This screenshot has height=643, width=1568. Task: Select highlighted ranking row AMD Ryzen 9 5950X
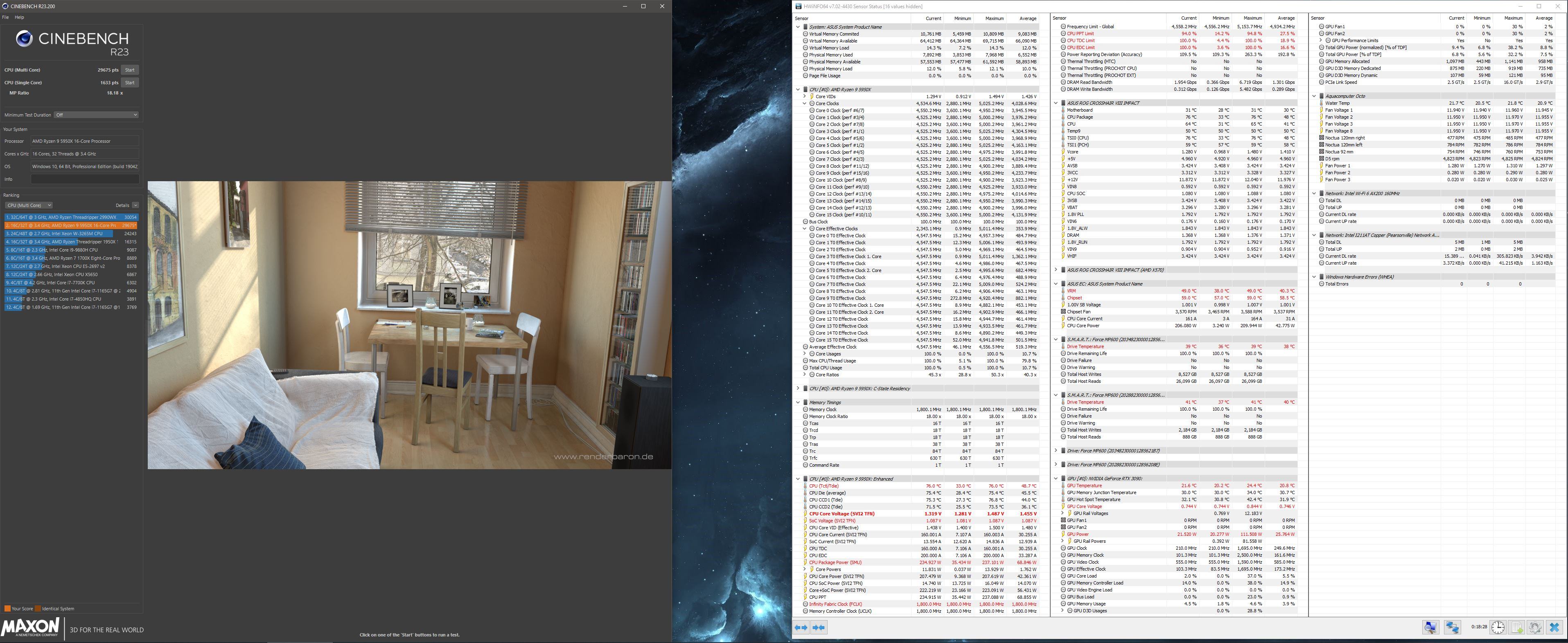71,225
